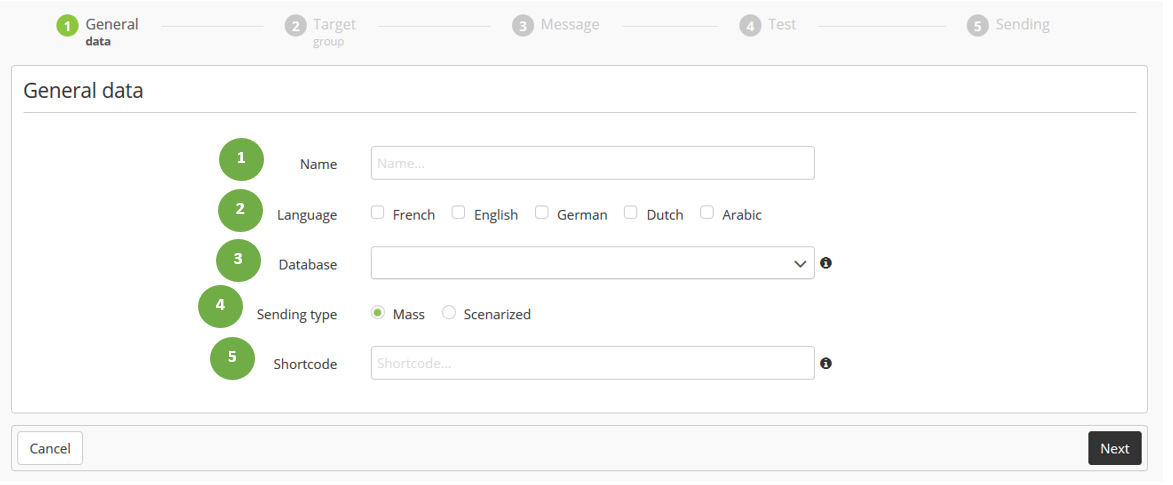The height and width of the screenshot is (485, 1173).
Task: Select the Mass sending type
Action: tap(378, 313)
